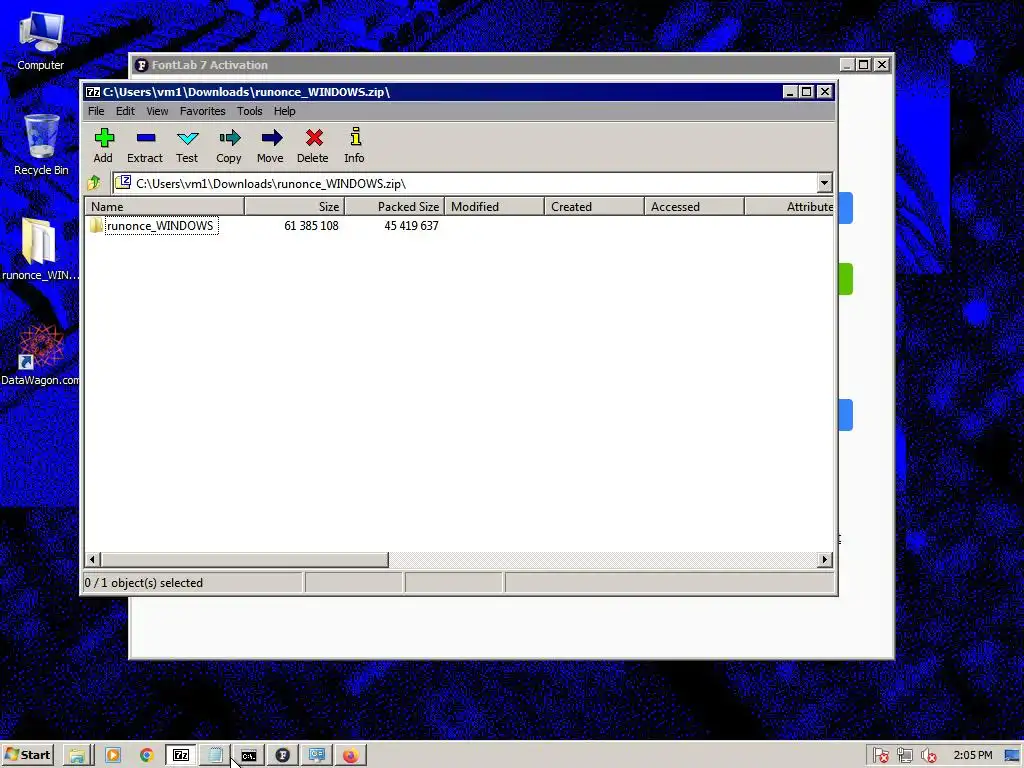Switch to the notepad-style taskbar window
1024x768 pixels.
[215, 756]
